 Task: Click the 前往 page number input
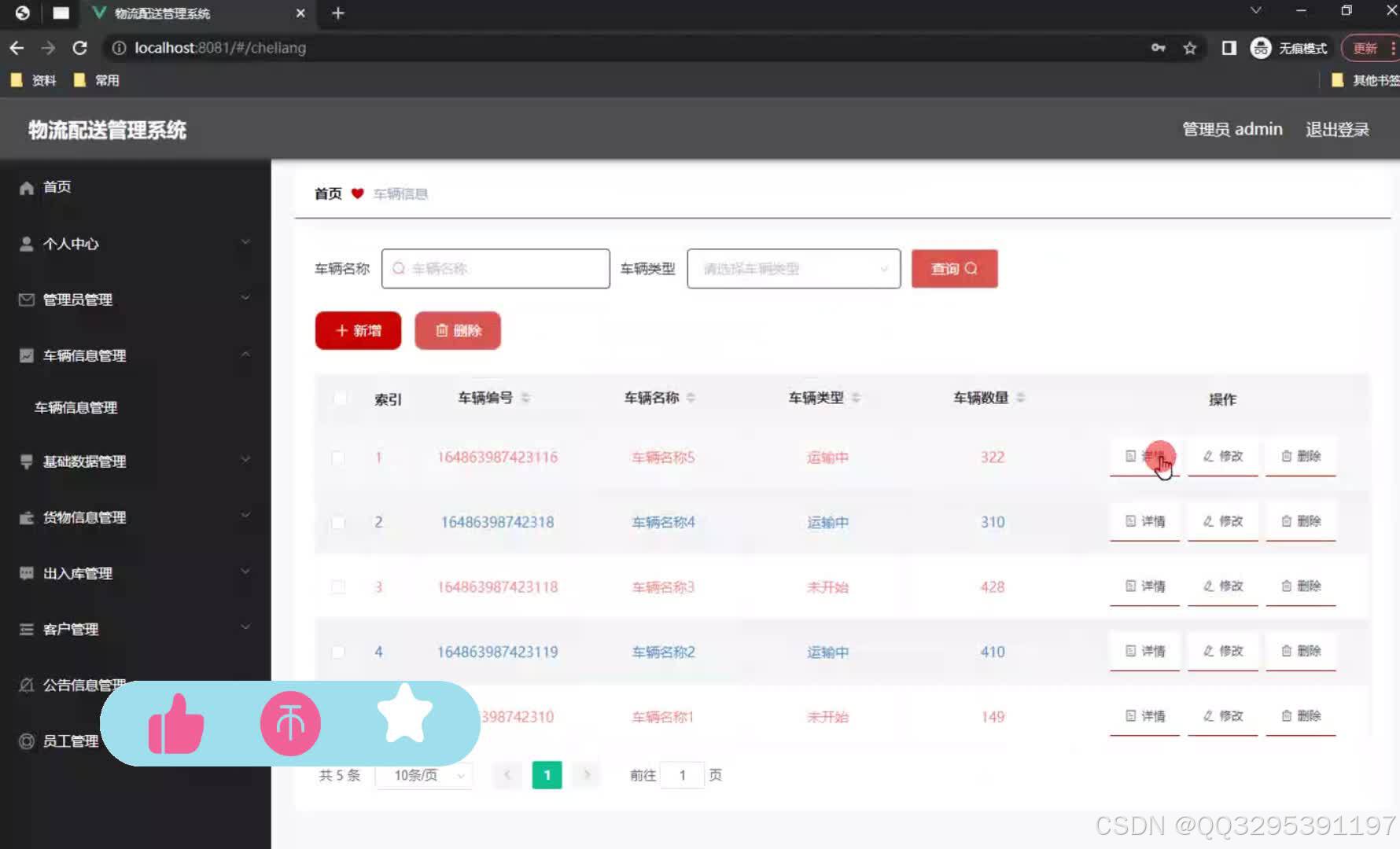point(682,775)
